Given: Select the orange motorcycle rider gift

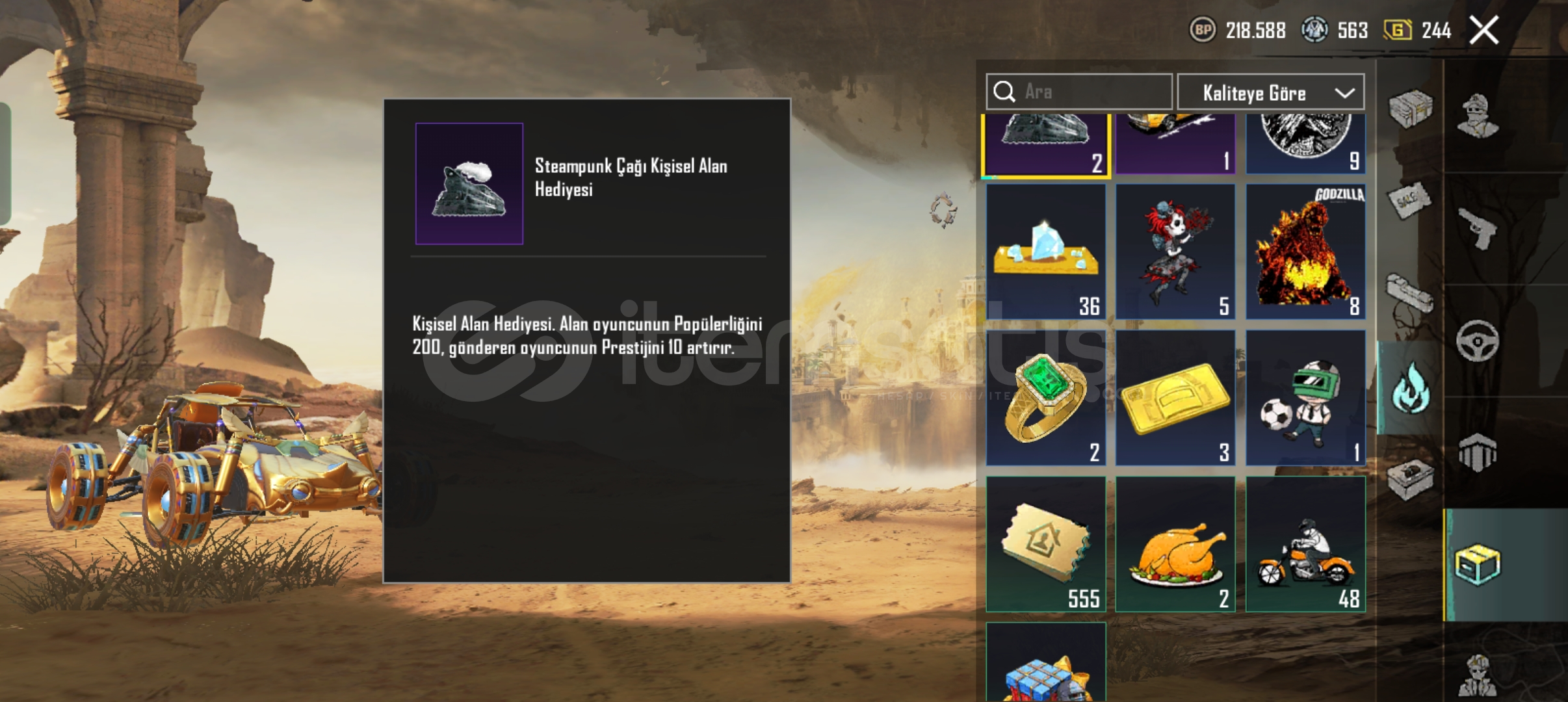Looking at the screenshot, I should [1305, 544].
